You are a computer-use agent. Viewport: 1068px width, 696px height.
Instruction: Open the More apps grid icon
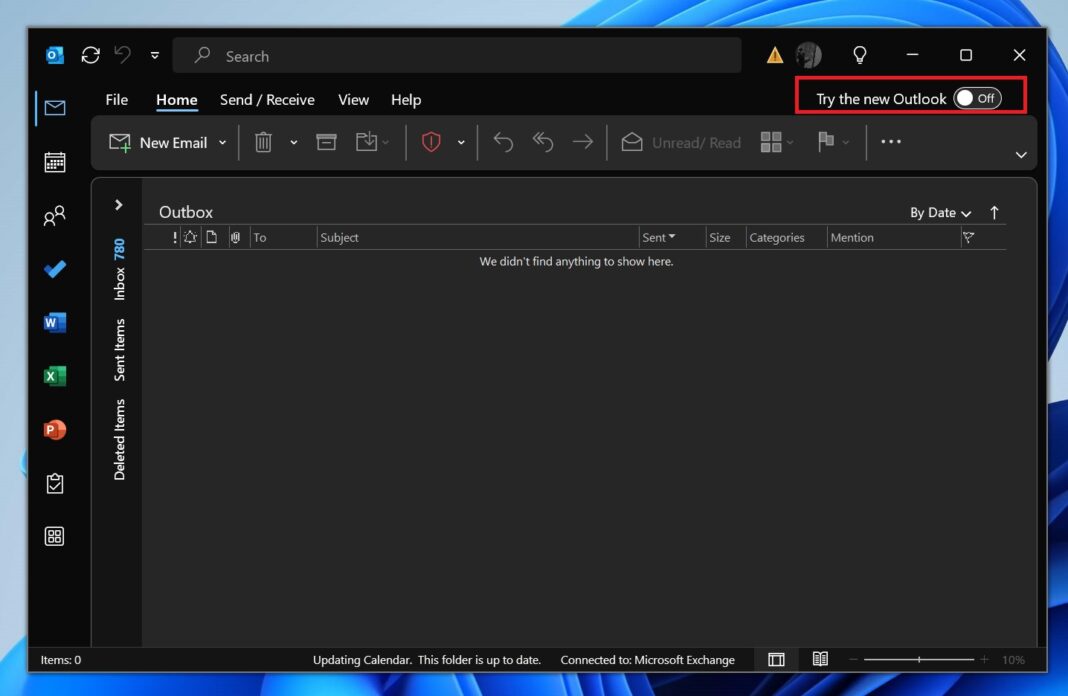click(x=56, y=536)
